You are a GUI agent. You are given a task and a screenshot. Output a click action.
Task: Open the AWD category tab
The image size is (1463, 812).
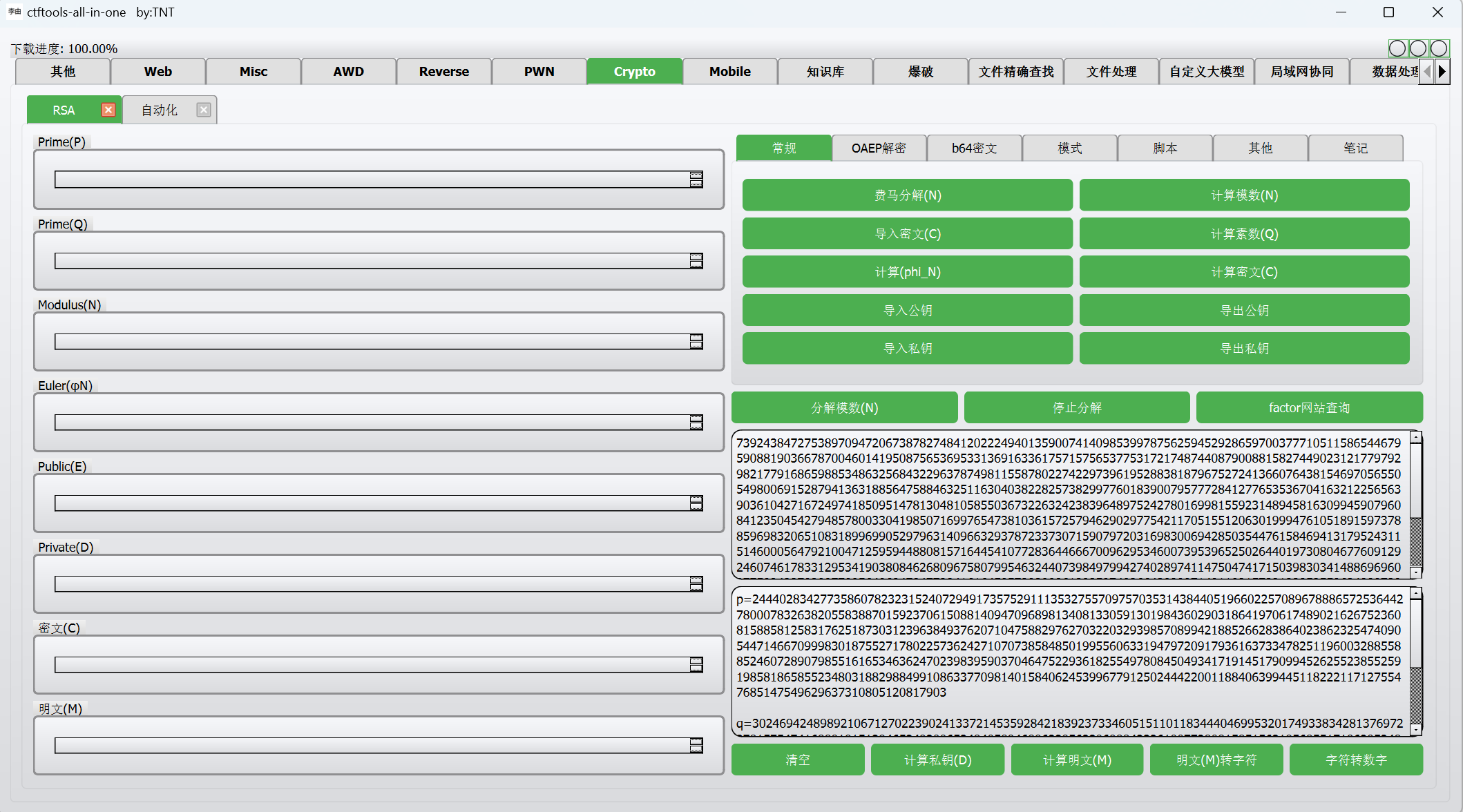pyautogui.click(x=349, y=72)
